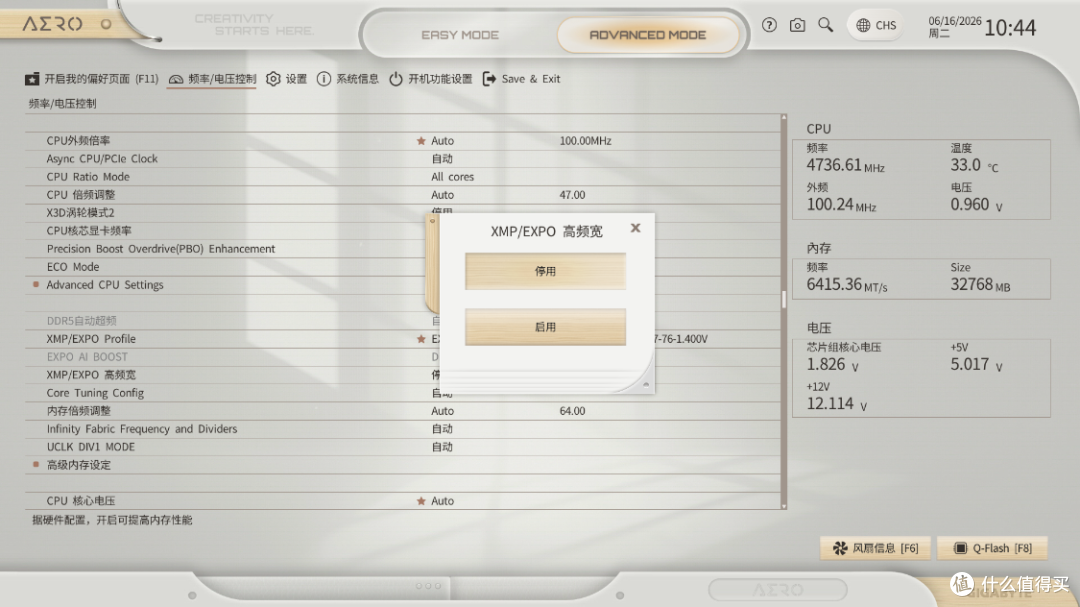Viewport: 1080px width, 607px height.
Task: Click the exit icon beside Save & Exit
Action: pos(489,79)
